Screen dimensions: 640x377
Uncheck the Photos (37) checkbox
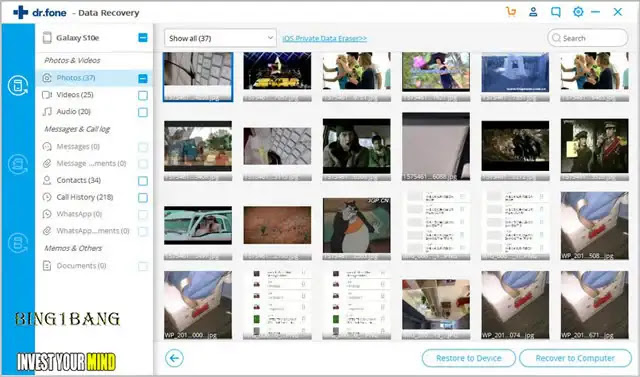tap(143, 78)
